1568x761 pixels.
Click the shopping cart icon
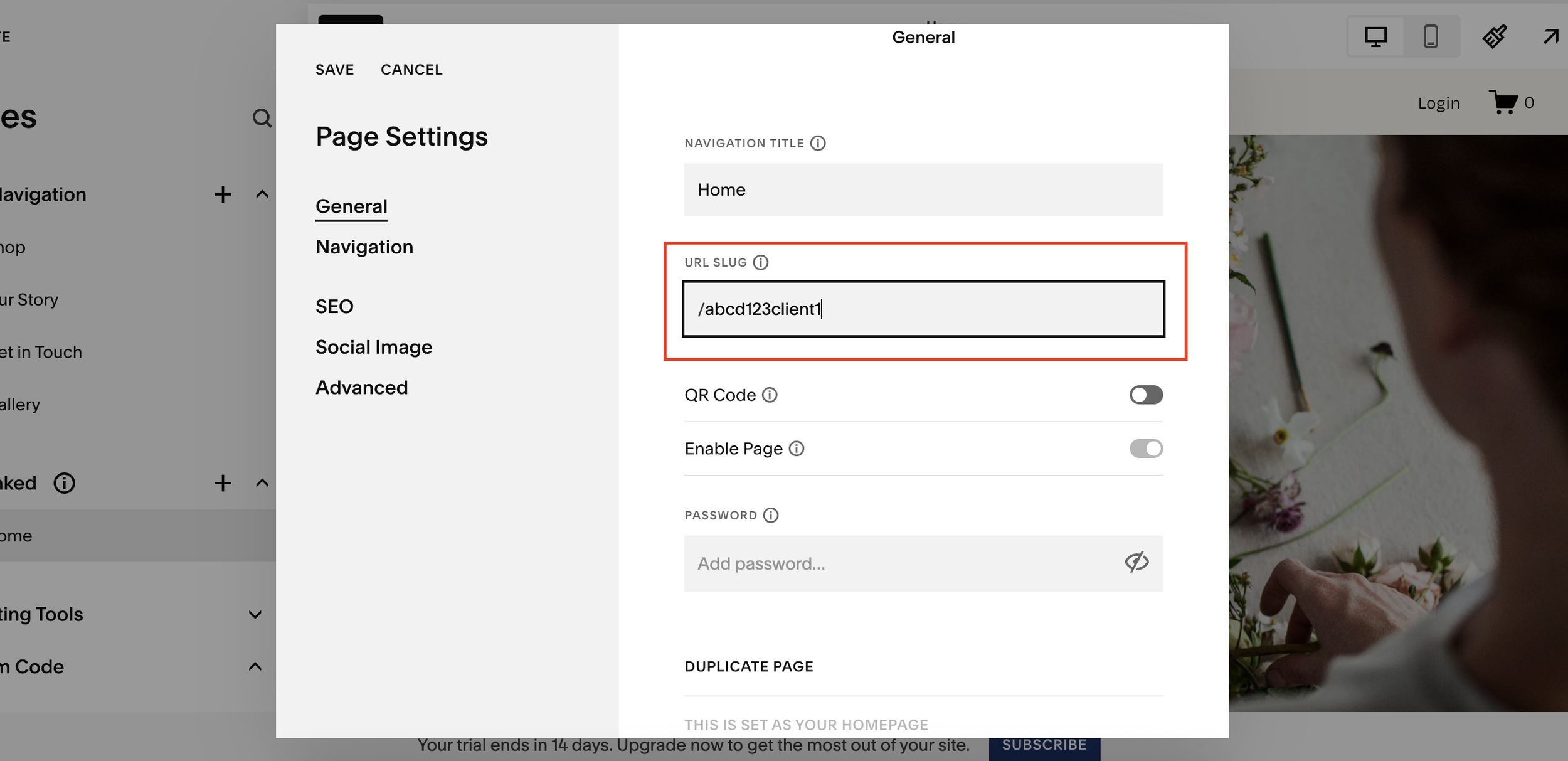(1503, 102)
